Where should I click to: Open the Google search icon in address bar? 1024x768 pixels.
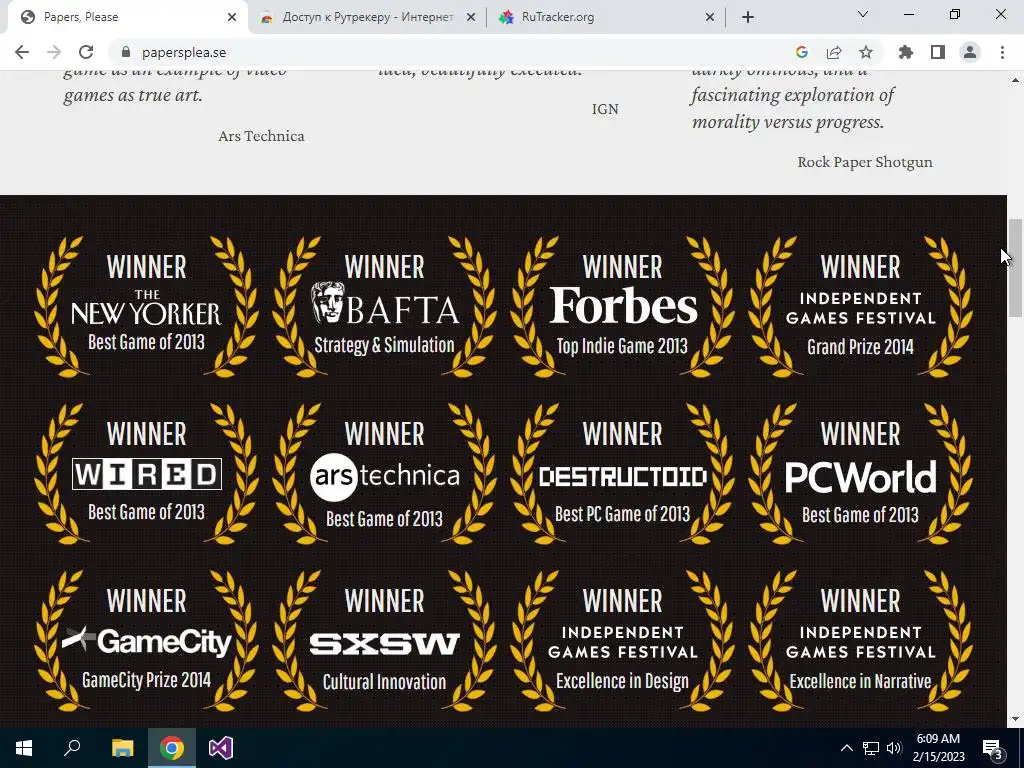[x=802, y=52]
